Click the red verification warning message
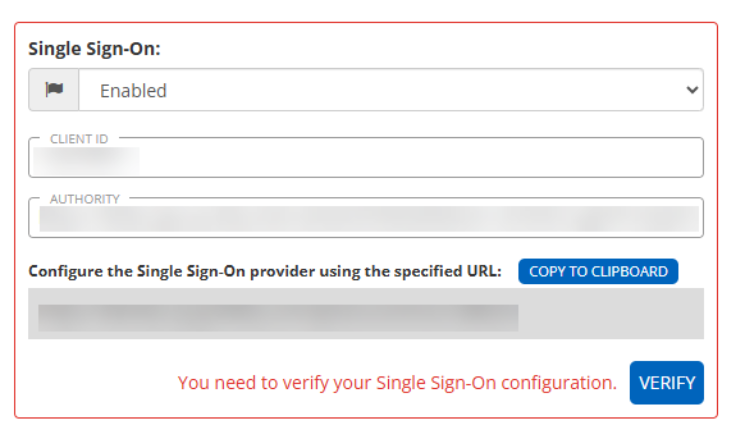The image size is (745, 438). coord(397,383)
